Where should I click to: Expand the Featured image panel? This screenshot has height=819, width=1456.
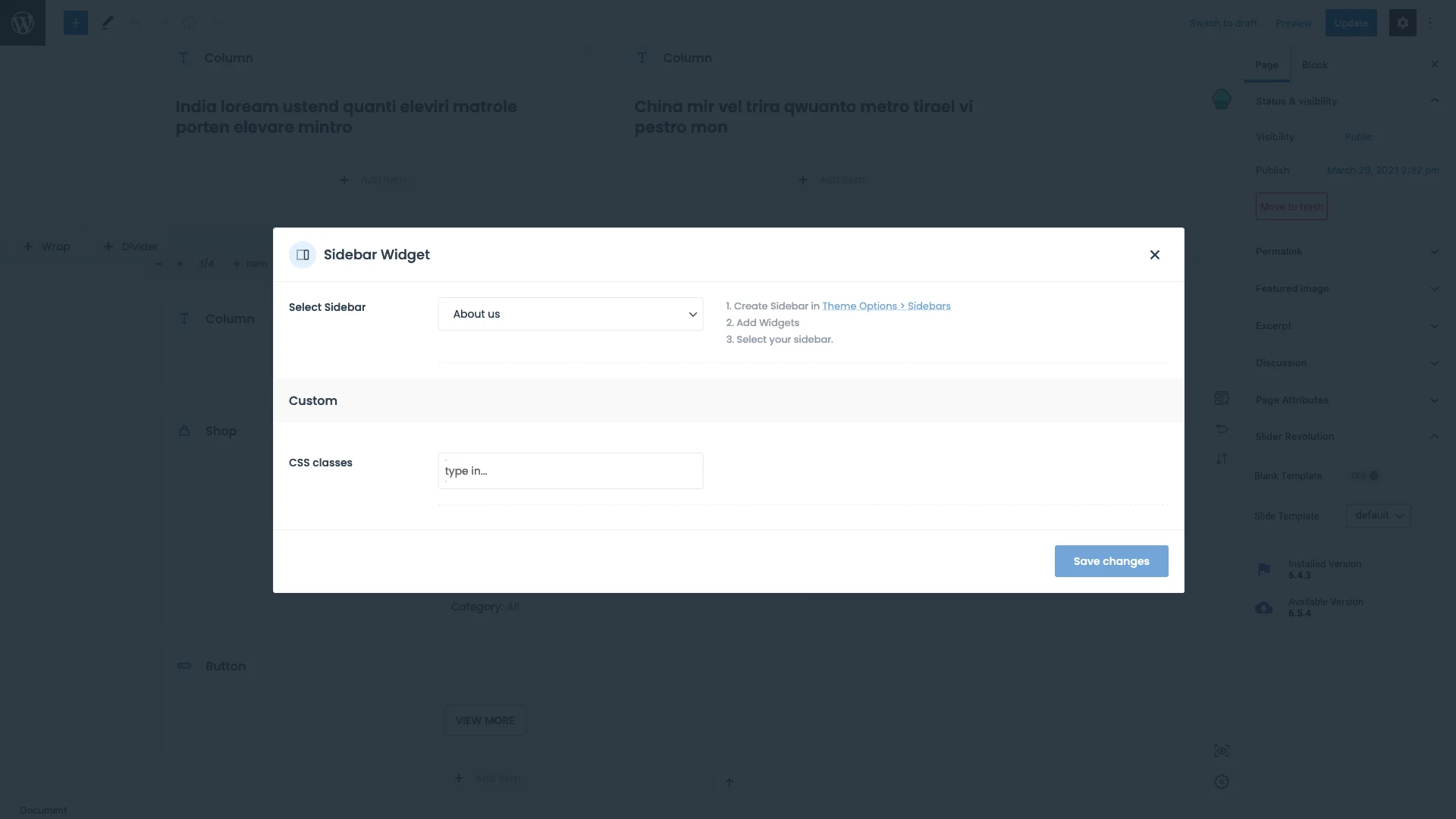coord(1346,288)
